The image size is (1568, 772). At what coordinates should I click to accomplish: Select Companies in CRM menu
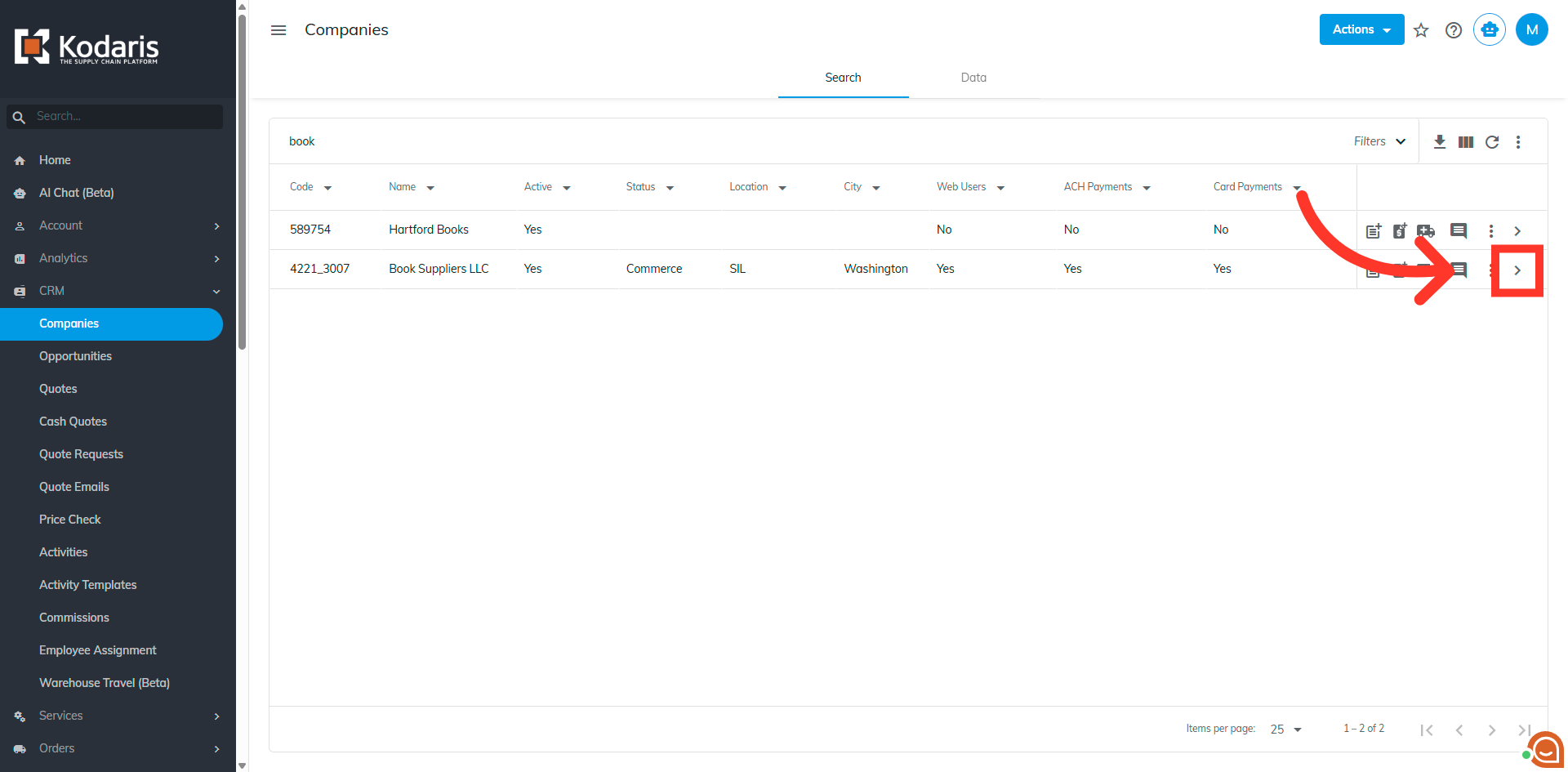click(x=111, y=324)
